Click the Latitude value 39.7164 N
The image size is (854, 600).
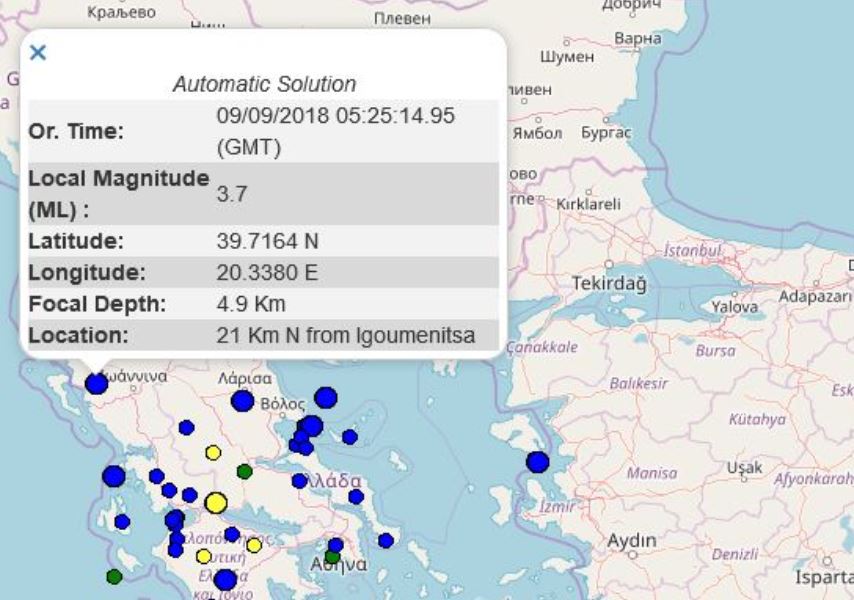[269, 241]
